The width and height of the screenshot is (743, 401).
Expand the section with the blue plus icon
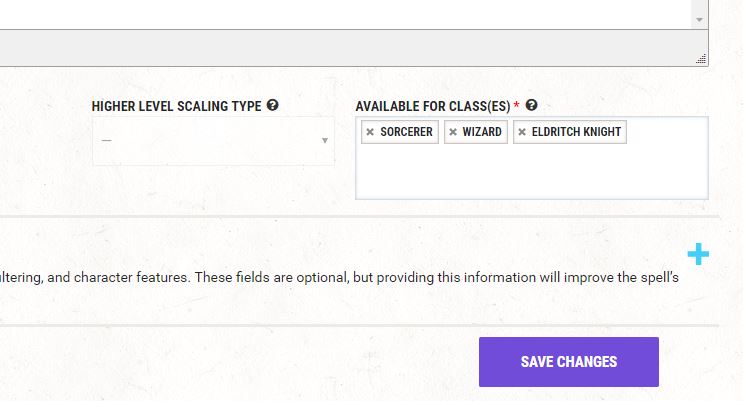click(x=698, y=255)
